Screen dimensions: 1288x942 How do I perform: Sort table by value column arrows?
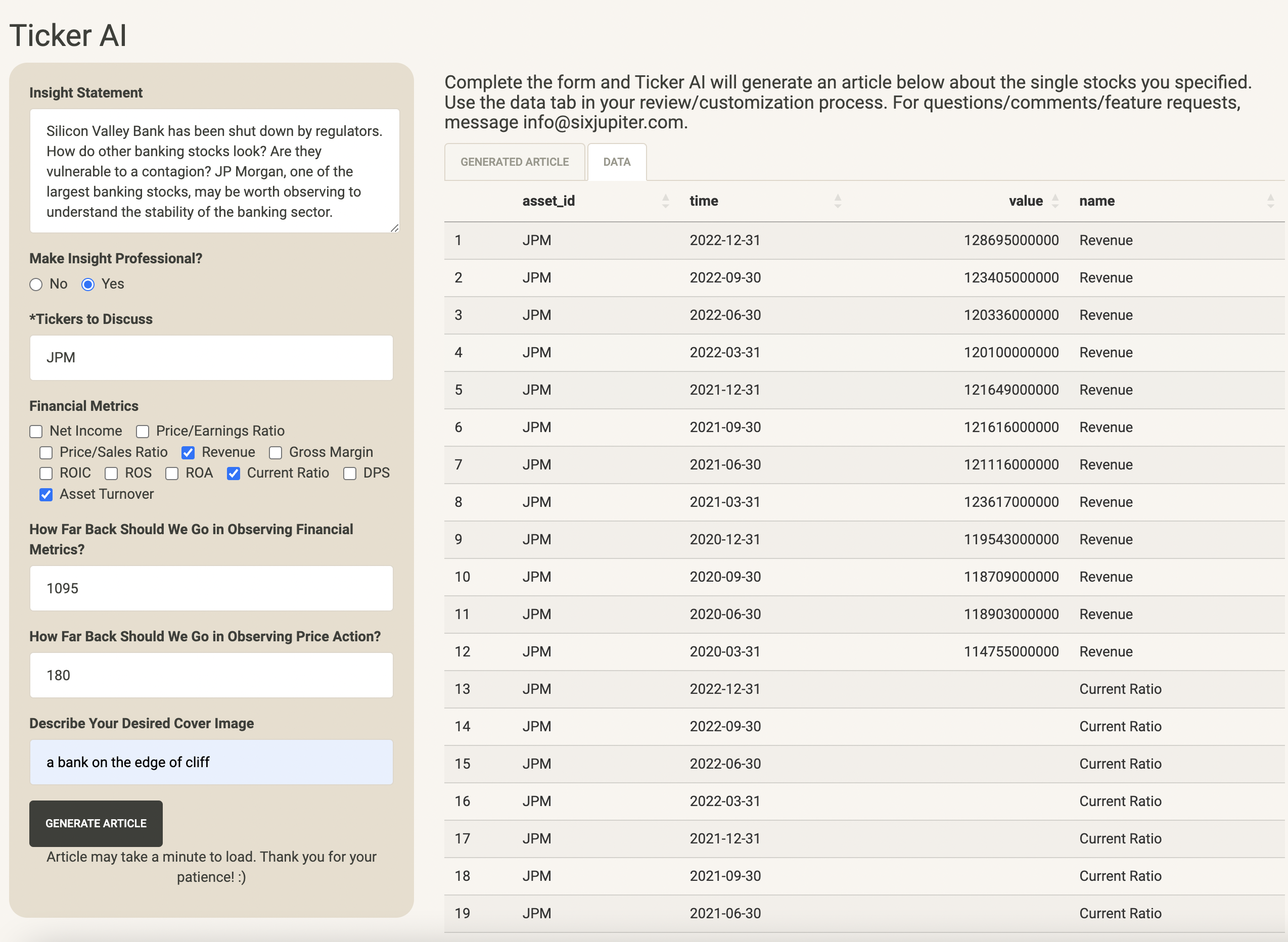pyautogui.click(x=1054, y=201)
